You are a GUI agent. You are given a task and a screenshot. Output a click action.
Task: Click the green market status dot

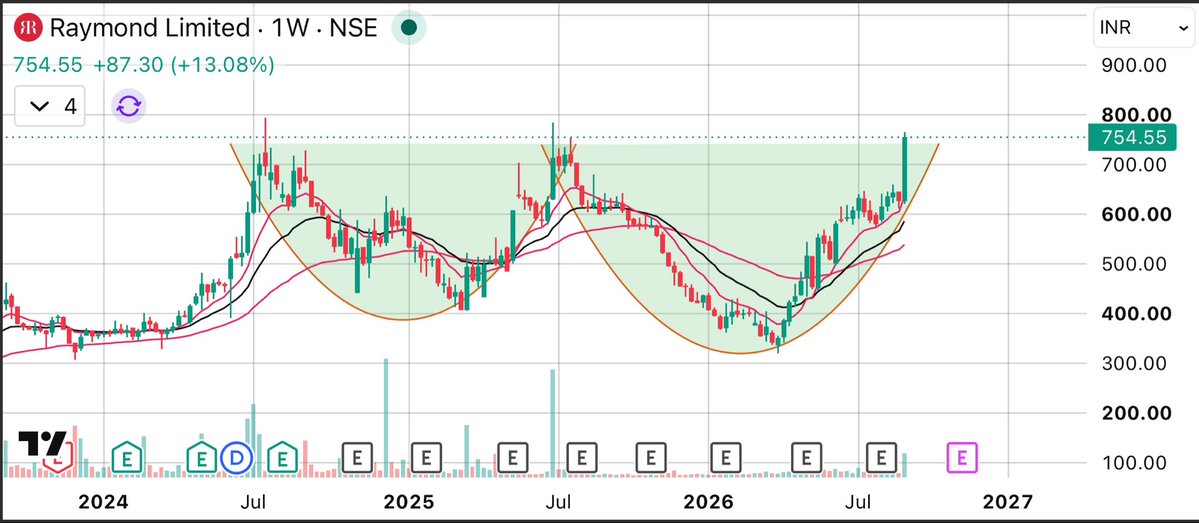409,28
